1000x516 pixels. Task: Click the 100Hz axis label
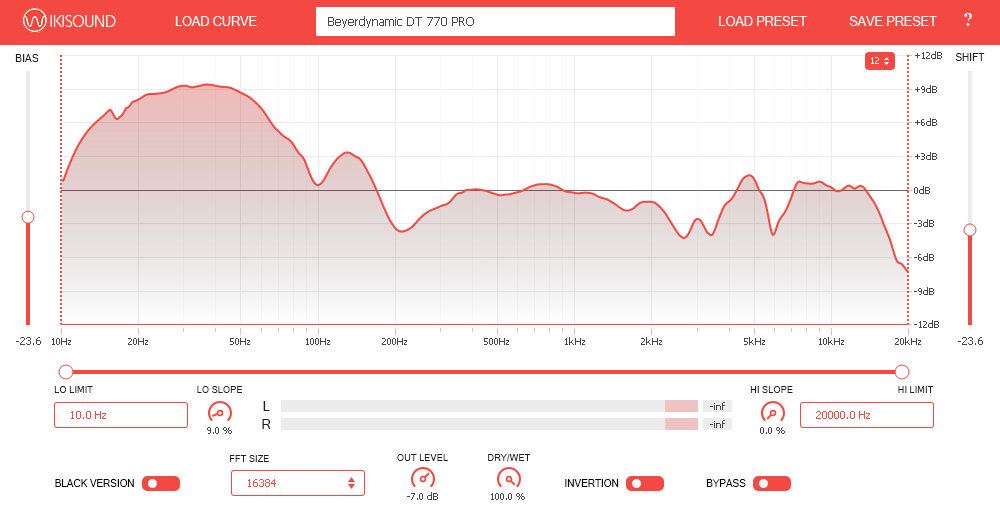click(x=318, y=342)
